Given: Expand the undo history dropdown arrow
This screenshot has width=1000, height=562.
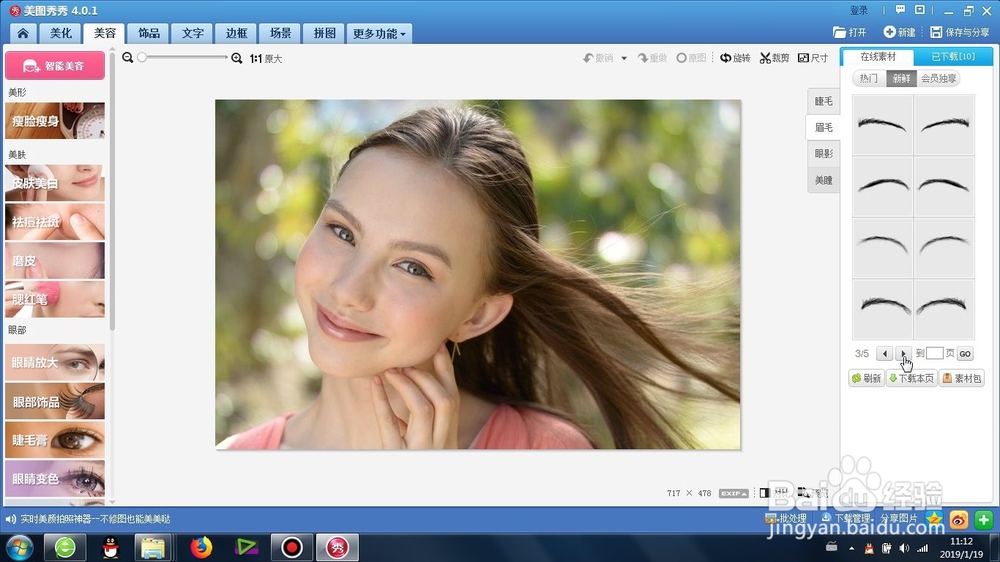Looking at the screenshot, I should 624,58.
